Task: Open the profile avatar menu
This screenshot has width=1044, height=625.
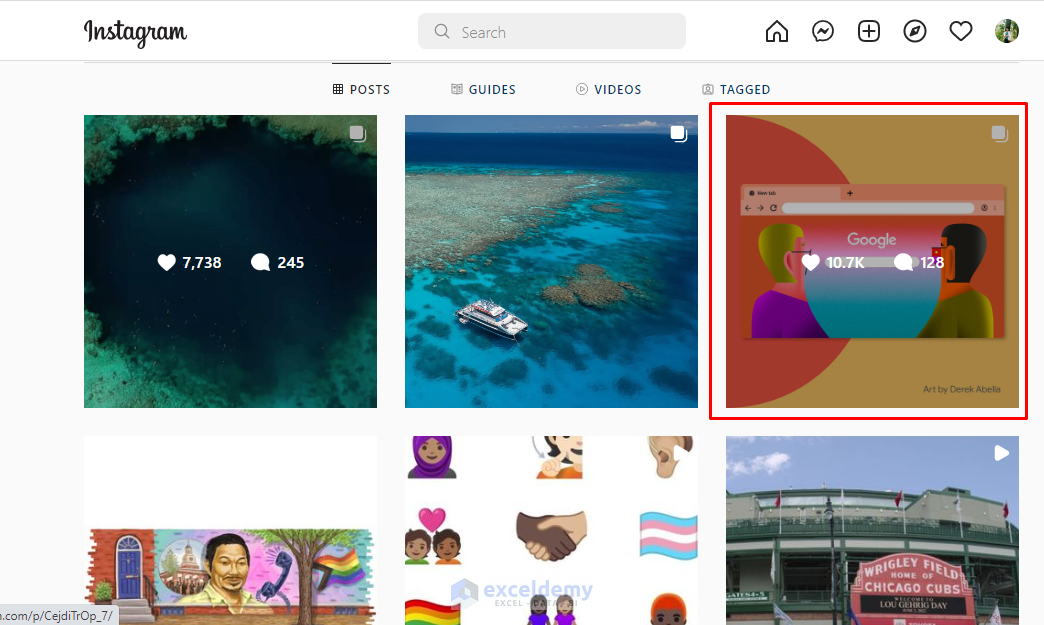Action: [x=1006, y=31]
